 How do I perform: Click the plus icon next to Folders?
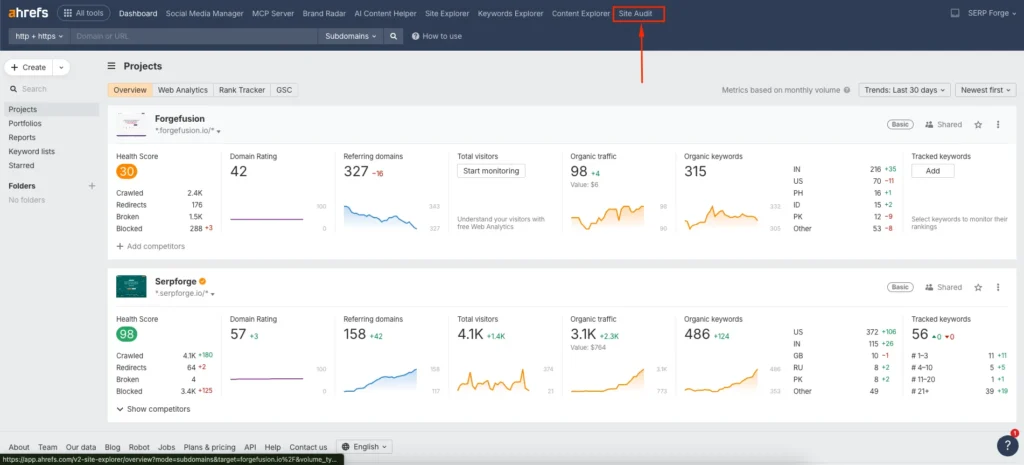(x=91, y=186)
